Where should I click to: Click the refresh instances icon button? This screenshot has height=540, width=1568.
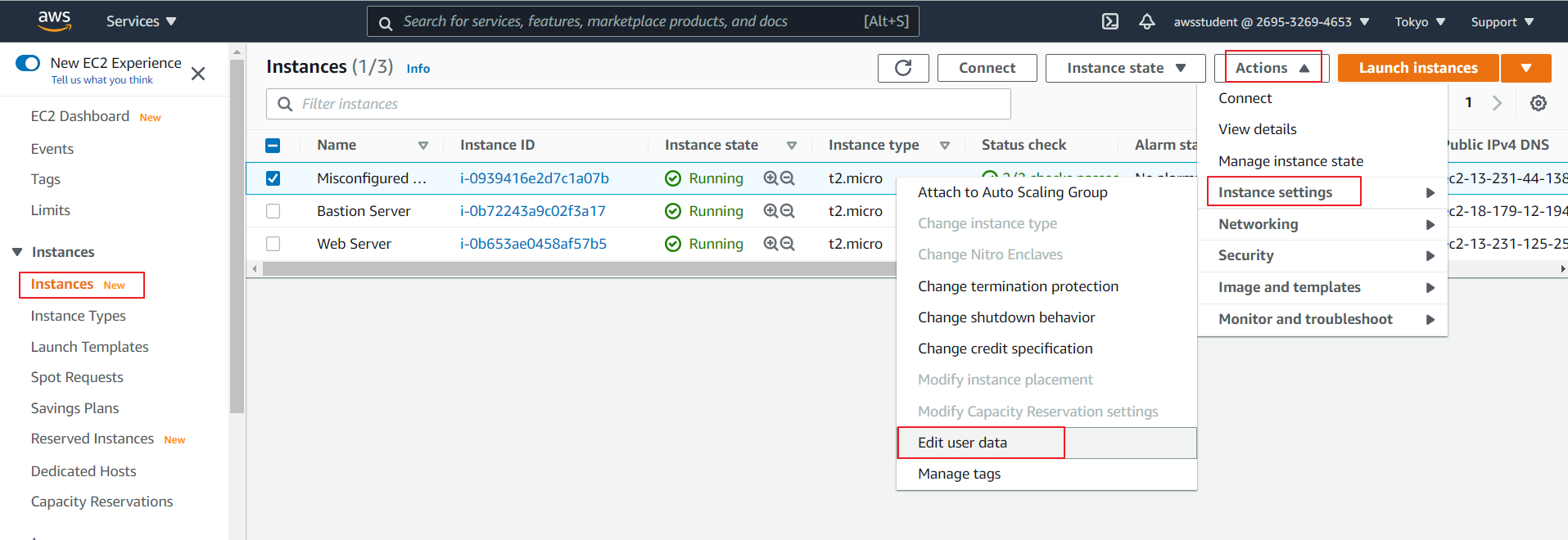pos(903,68)
